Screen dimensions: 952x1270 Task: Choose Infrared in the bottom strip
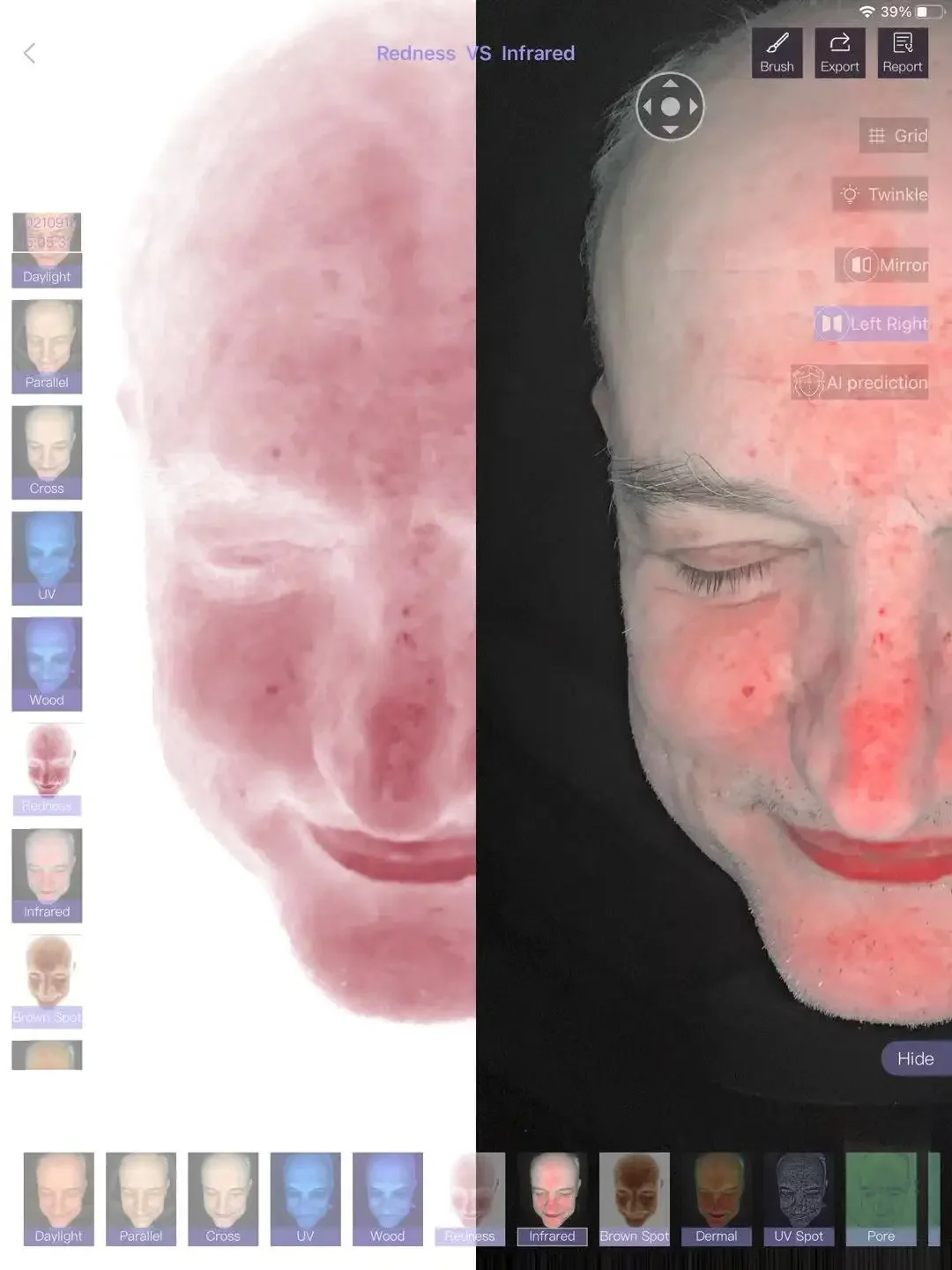pyautogui.click(x=552, y=1199)
